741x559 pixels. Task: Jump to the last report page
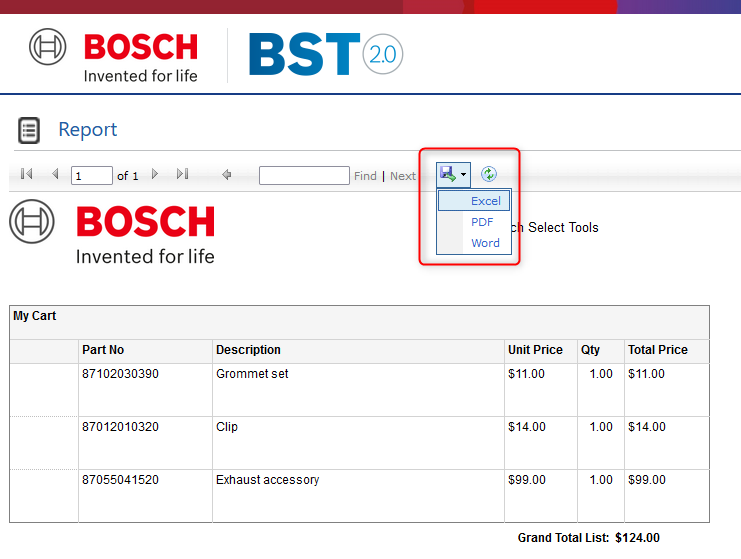182,175
